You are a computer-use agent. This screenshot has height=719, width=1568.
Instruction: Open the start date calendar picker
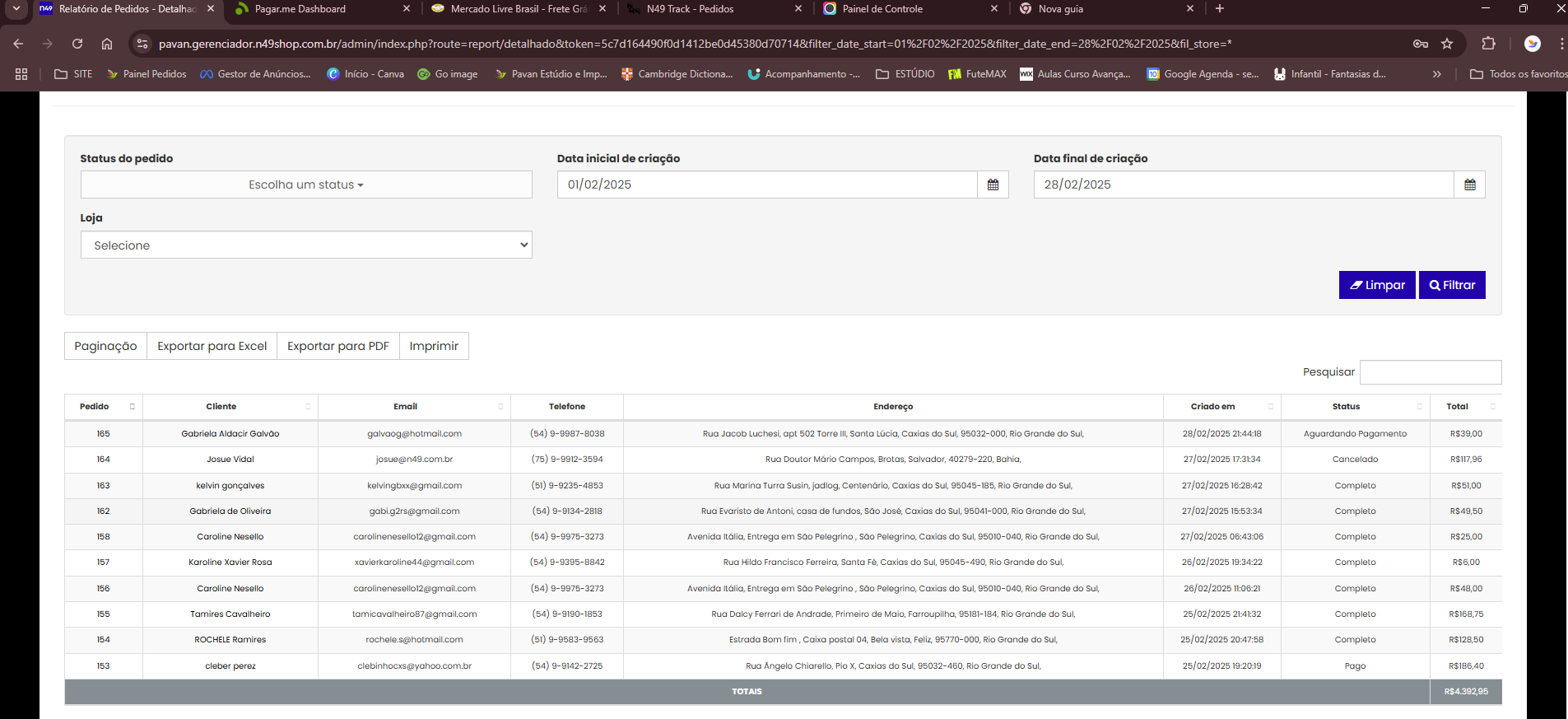(x=993, y=184)
